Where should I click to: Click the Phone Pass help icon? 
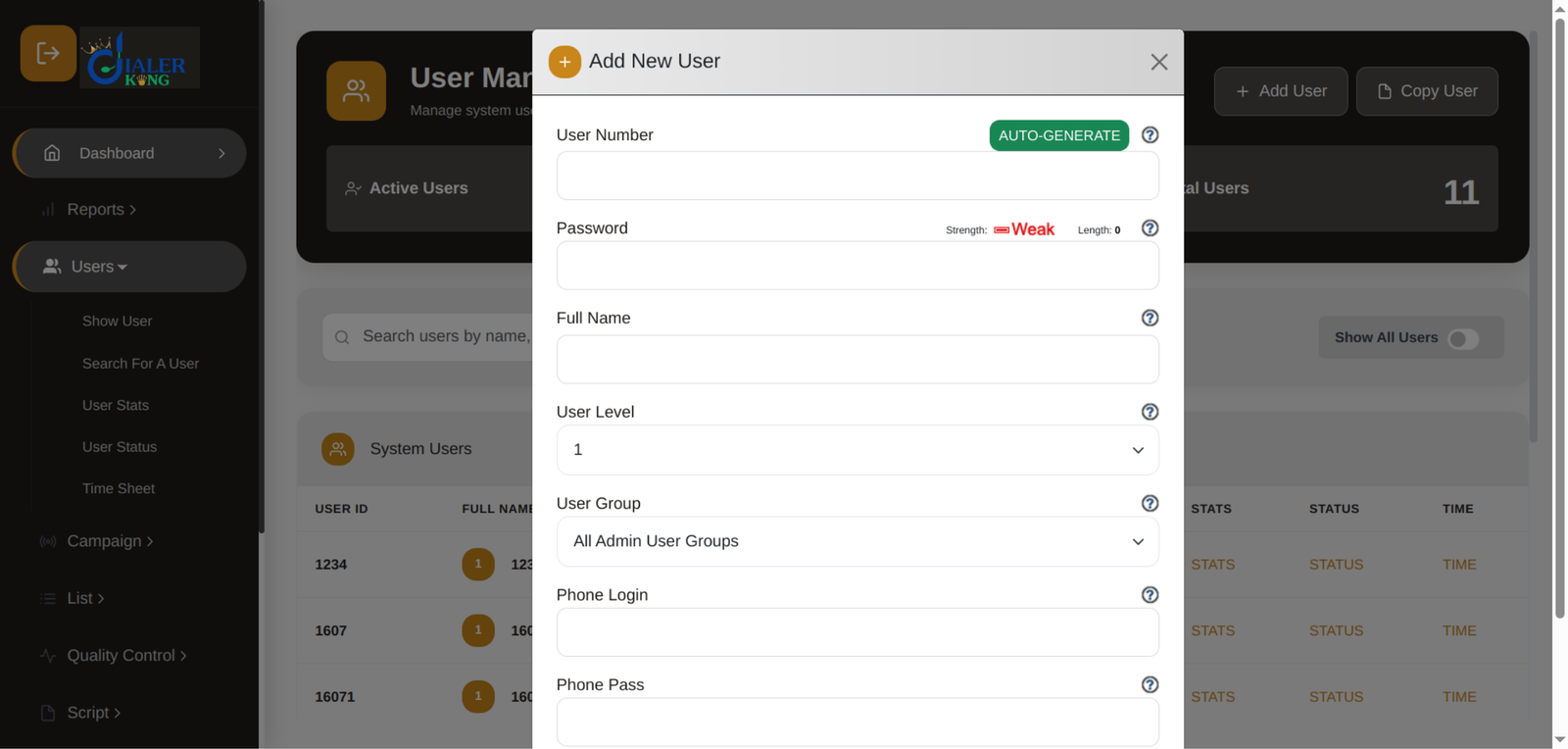click(1150, 684)
